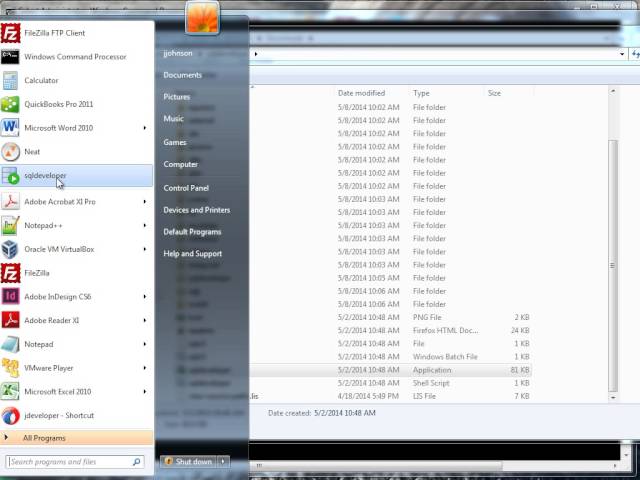The image size is (640, 480).
Task: Open the Calculator icon
Action: pos(10,80)
